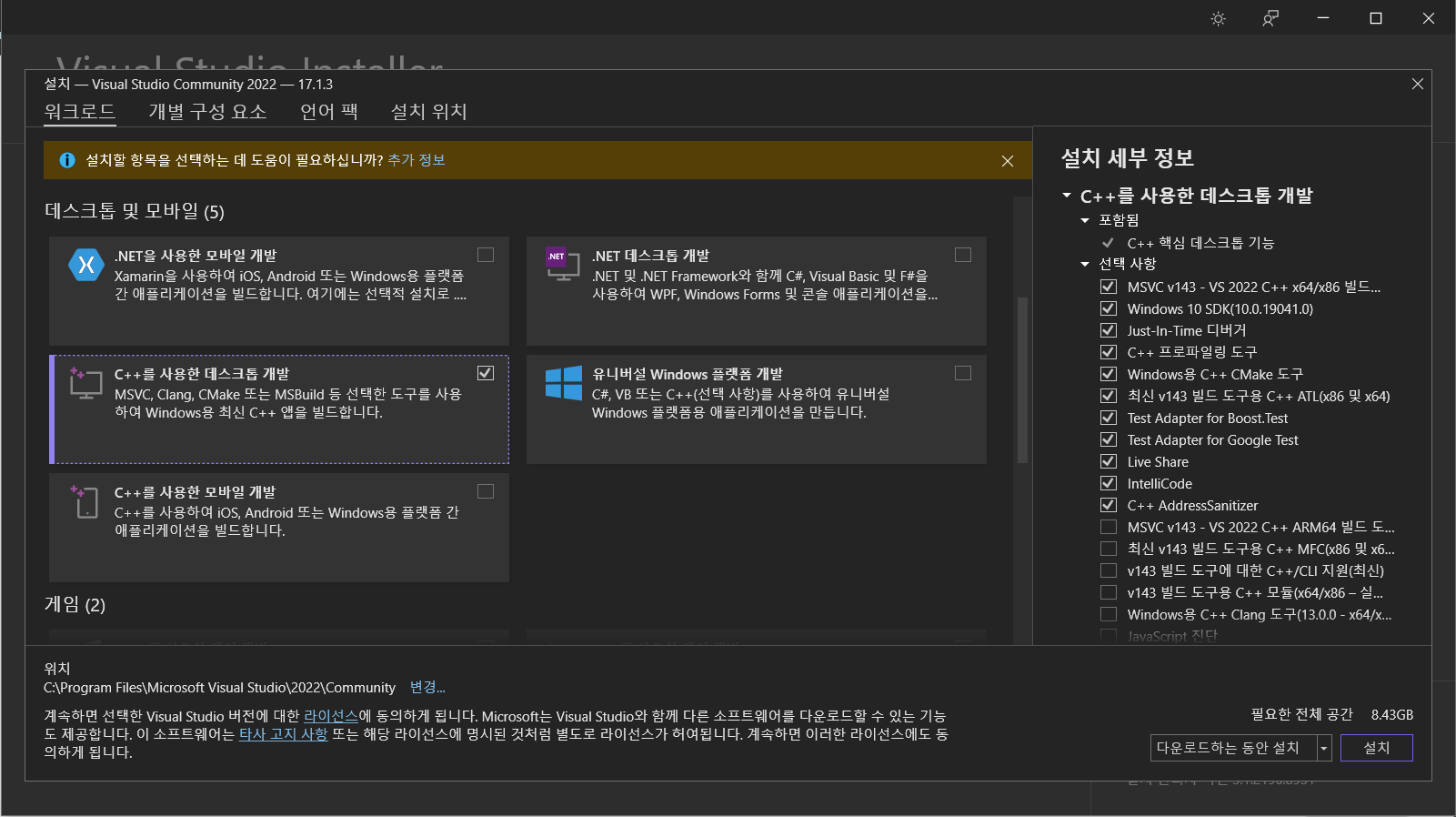The width and height of the screenshot is (1456, 817).
Task: Close the installation dialog with the X
Action: [x=1418, y=84]
